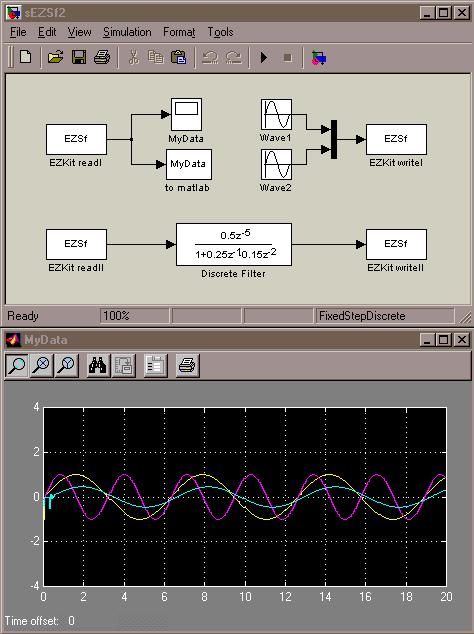Select the MyData to matlab block
Image resolution: width=474 pixels, height=634 pixels.
click(189, 165)
